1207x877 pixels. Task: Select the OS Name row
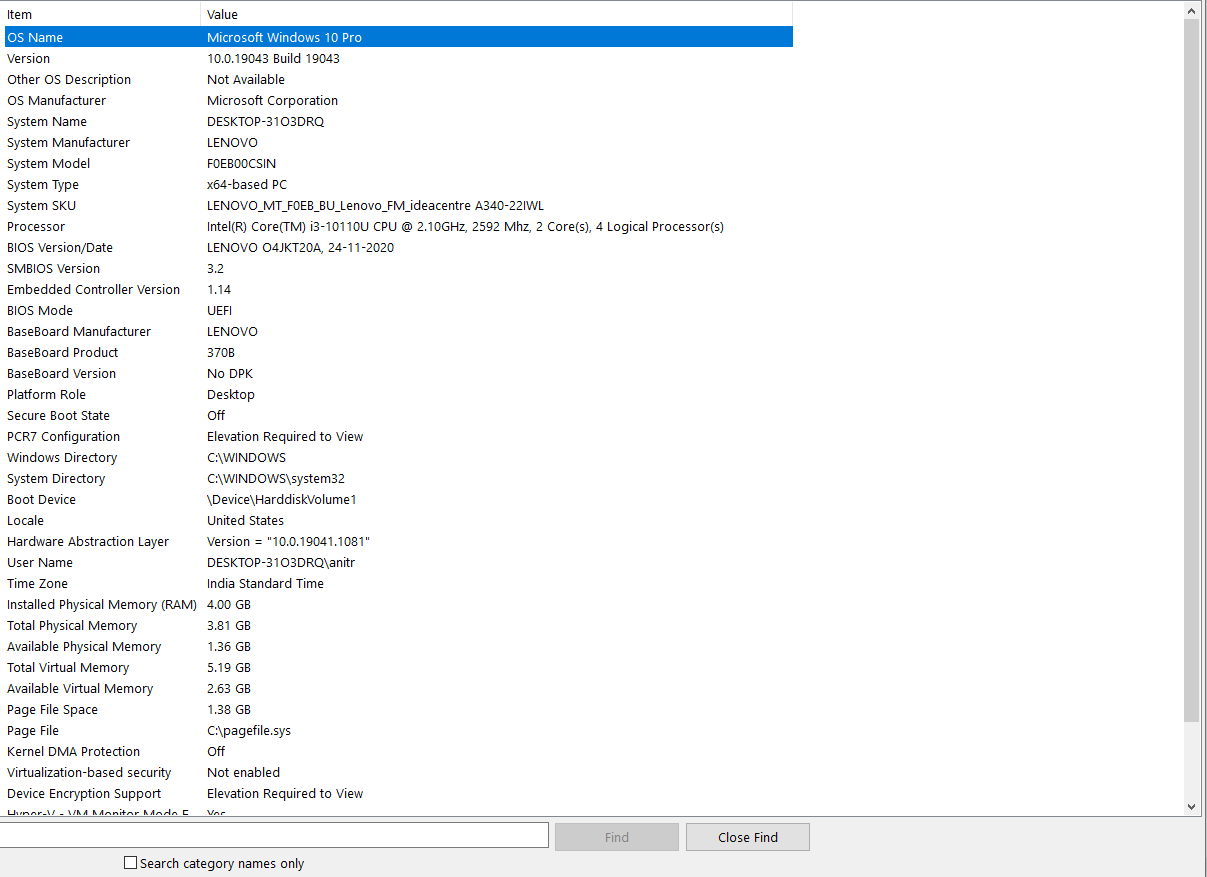(x=397, y=37)
